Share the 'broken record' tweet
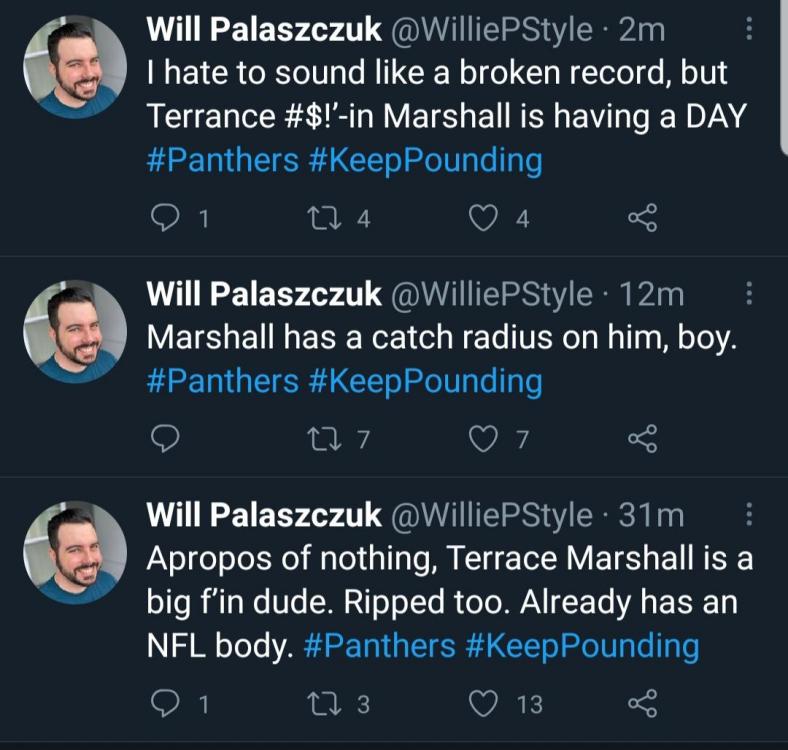The image size is (788, 750). coord(642,218)
